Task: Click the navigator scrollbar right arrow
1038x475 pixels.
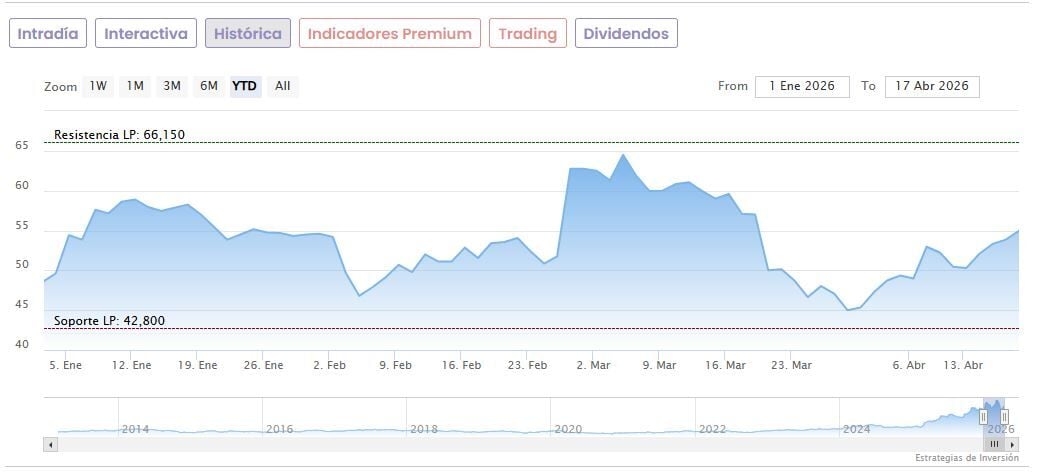Action: (x=1013, y=444)
